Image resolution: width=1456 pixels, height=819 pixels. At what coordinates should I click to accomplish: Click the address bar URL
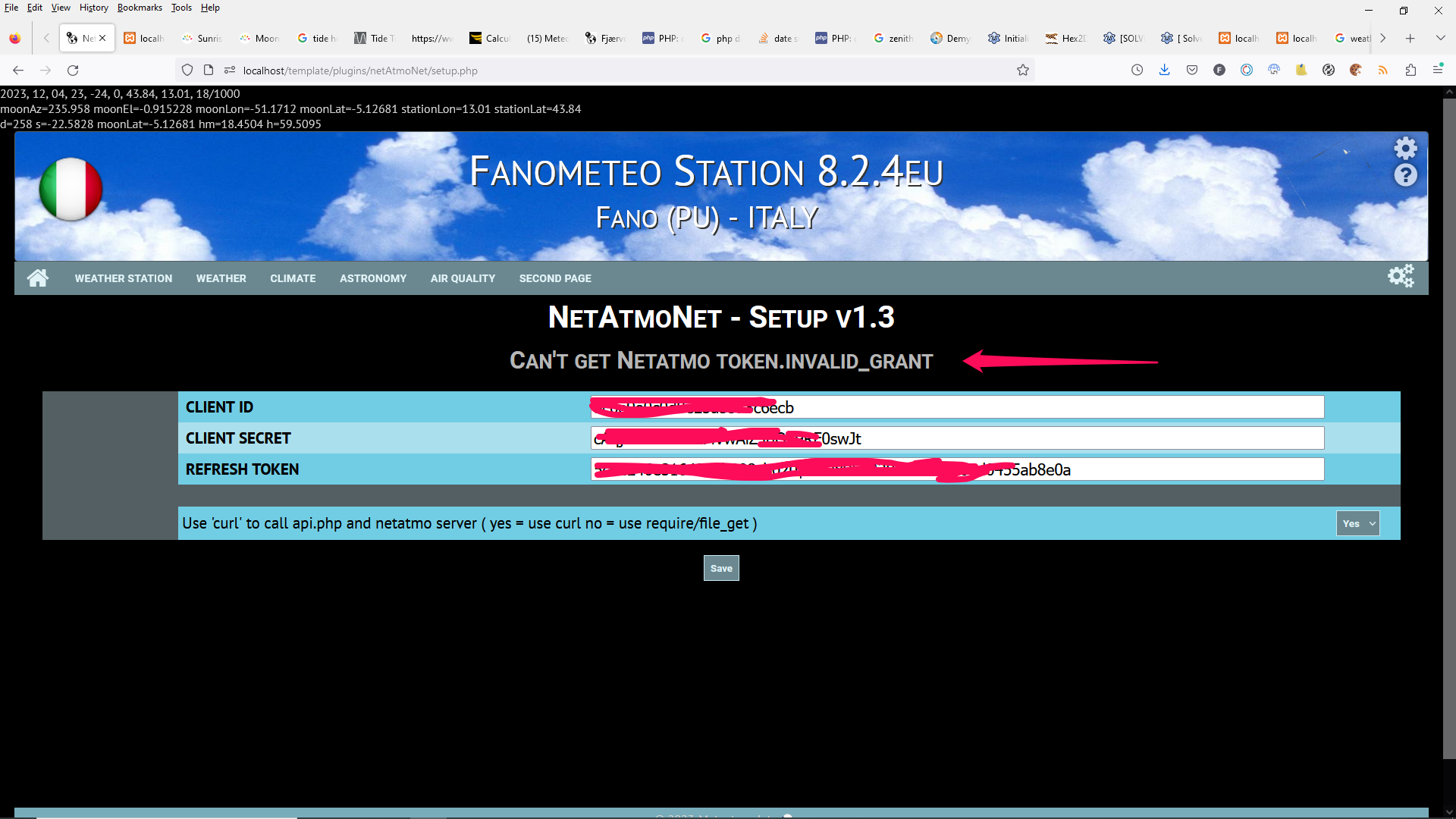[360, 71]
